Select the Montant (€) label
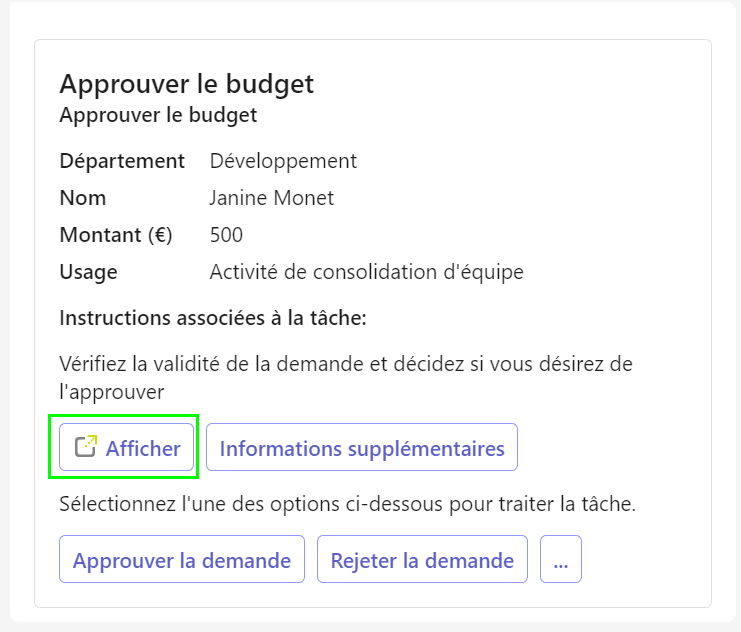This screenshot has height=632, width=741. coord(116,235)
